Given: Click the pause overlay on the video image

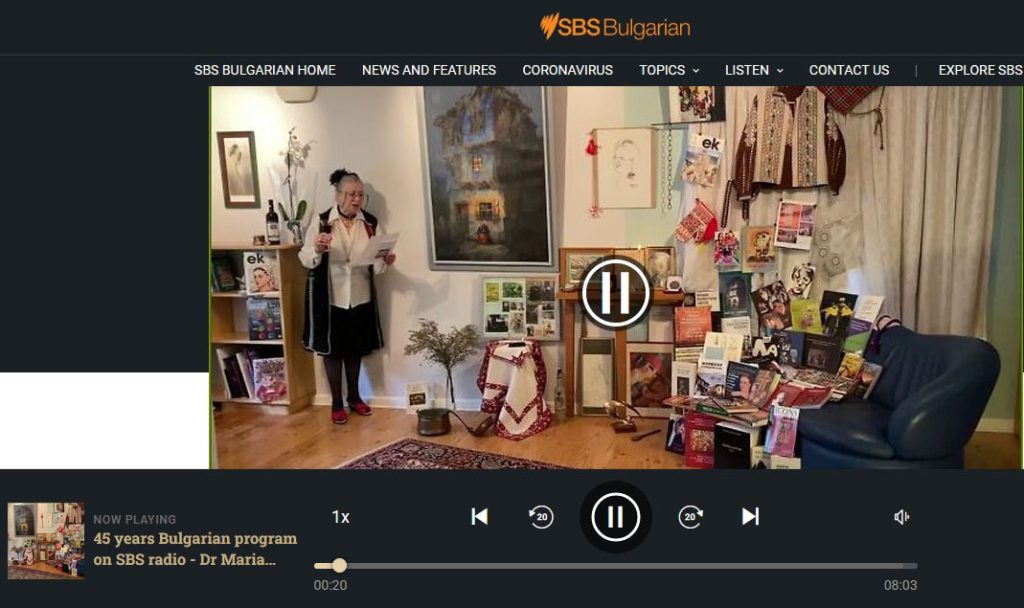Looking at the screenshot, I should click(615, 293).
